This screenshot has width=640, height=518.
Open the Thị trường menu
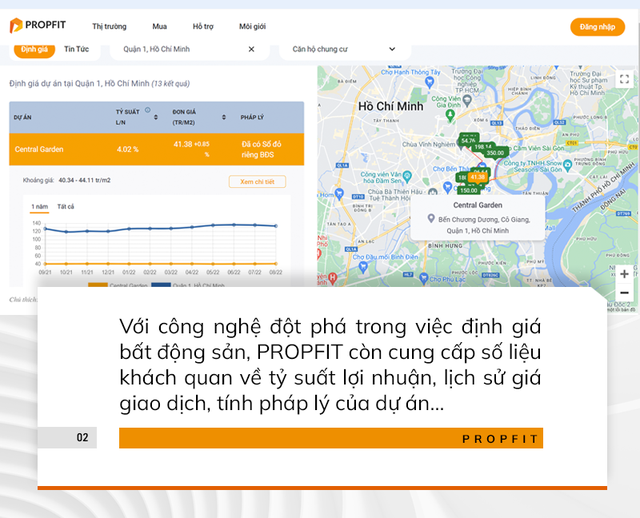tap(109, 27)
